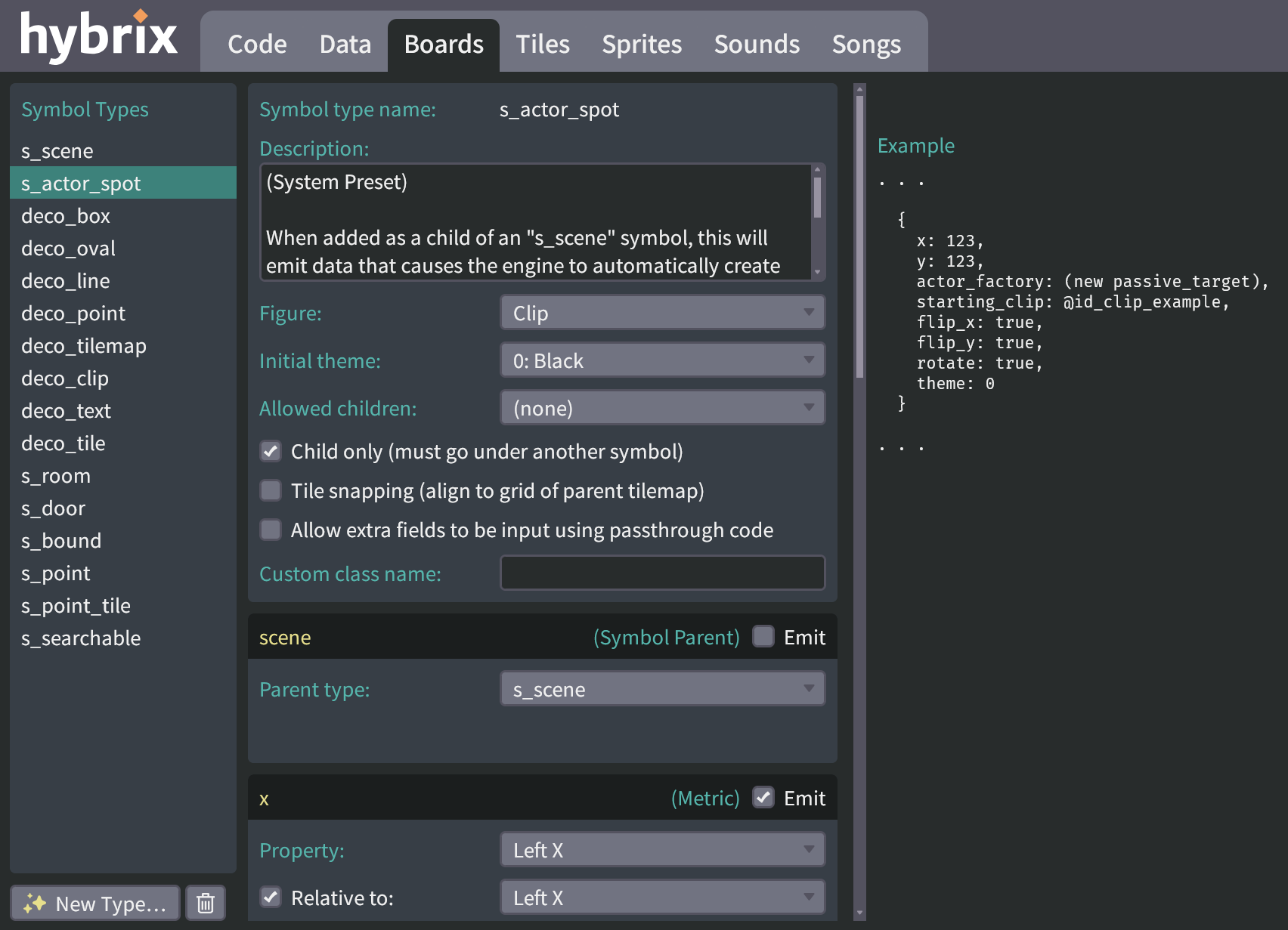Image resolution: width=1288 pixels, height=930 pixels.
Task: Disable Emit for the x metric
Action: [763, 797]
